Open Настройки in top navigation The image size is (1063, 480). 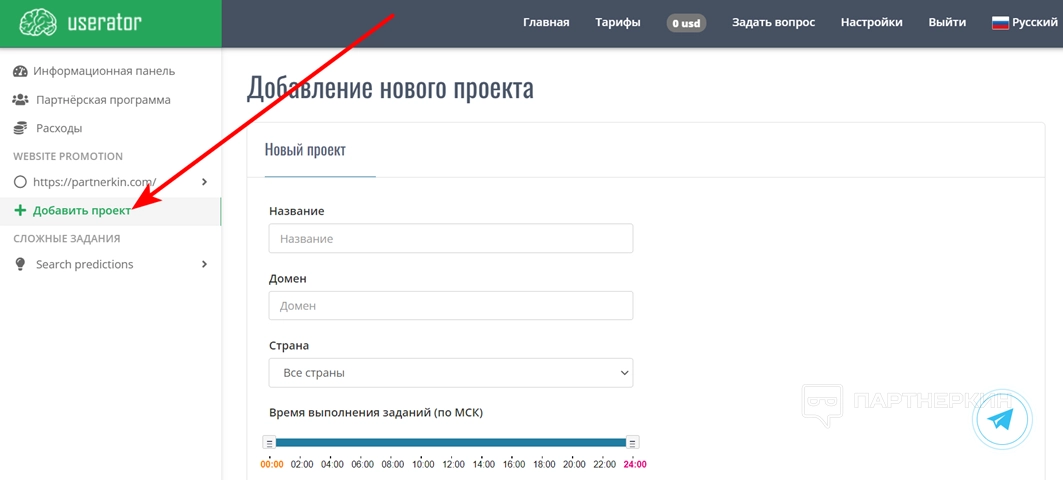pos(872,22)
